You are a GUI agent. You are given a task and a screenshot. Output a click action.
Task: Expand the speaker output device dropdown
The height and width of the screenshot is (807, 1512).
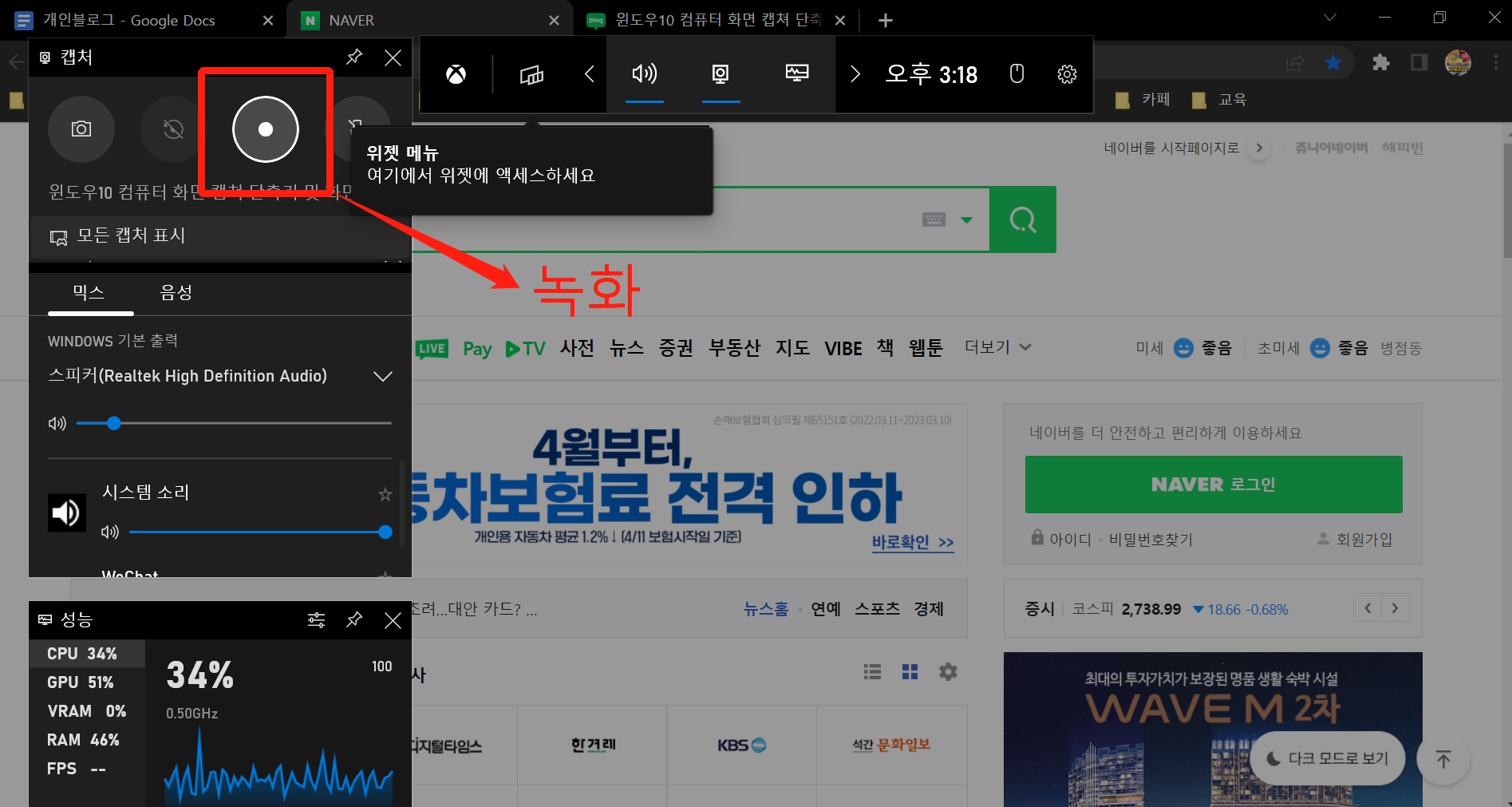click(x=383, y=376)
